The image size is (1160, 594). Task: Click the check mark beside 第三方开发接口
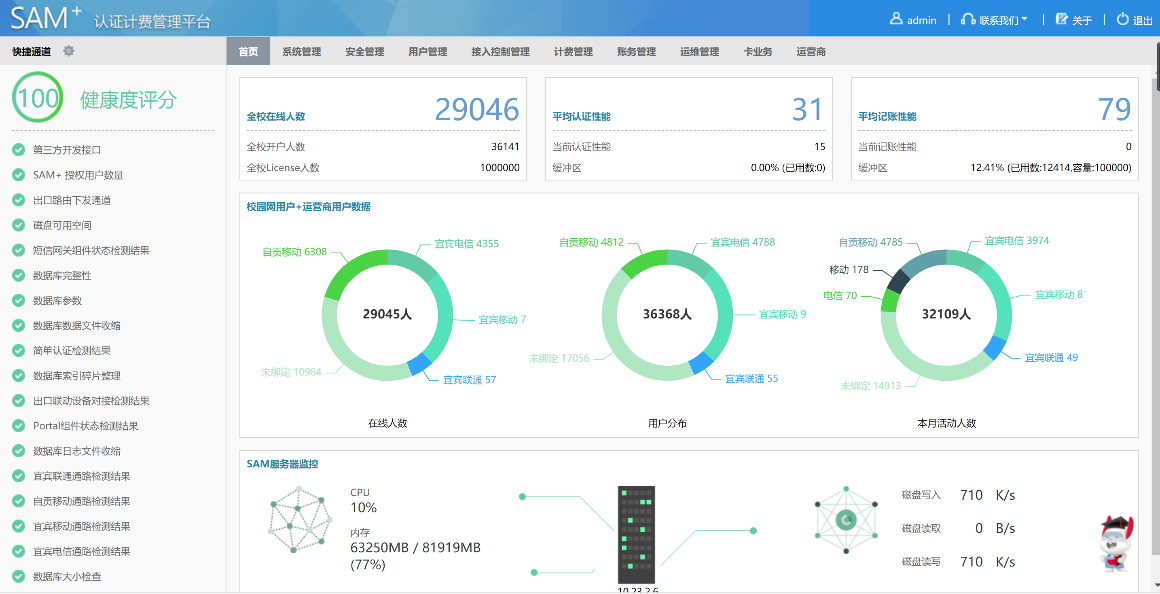(x=19, y=150)
